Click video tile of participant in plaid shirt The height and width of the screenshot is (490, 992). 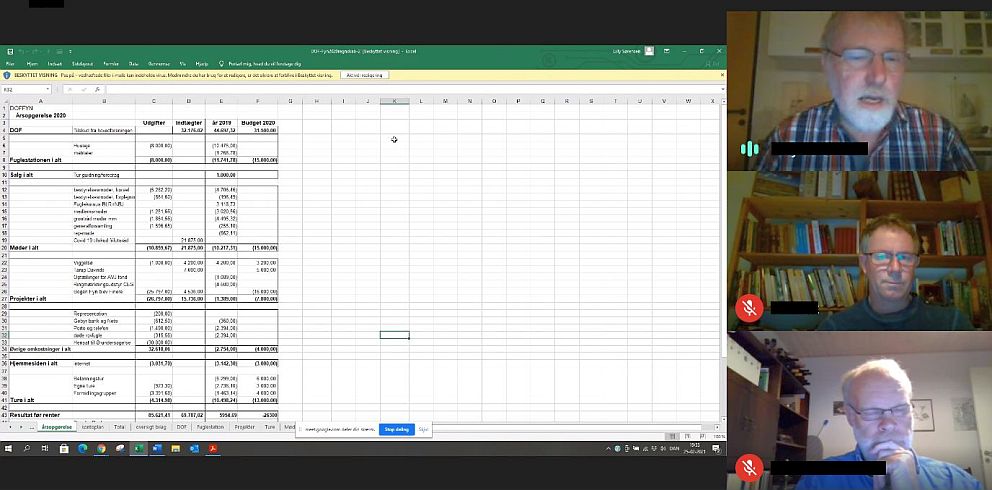pyautogui.click(x=859, y=91)
